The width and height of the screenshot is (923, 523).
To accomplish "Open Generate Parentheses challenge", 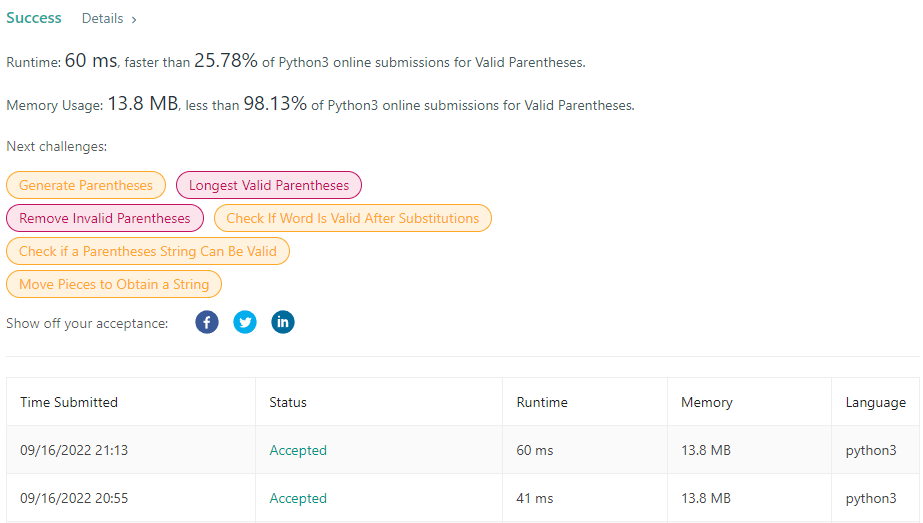I will point(86,185).
